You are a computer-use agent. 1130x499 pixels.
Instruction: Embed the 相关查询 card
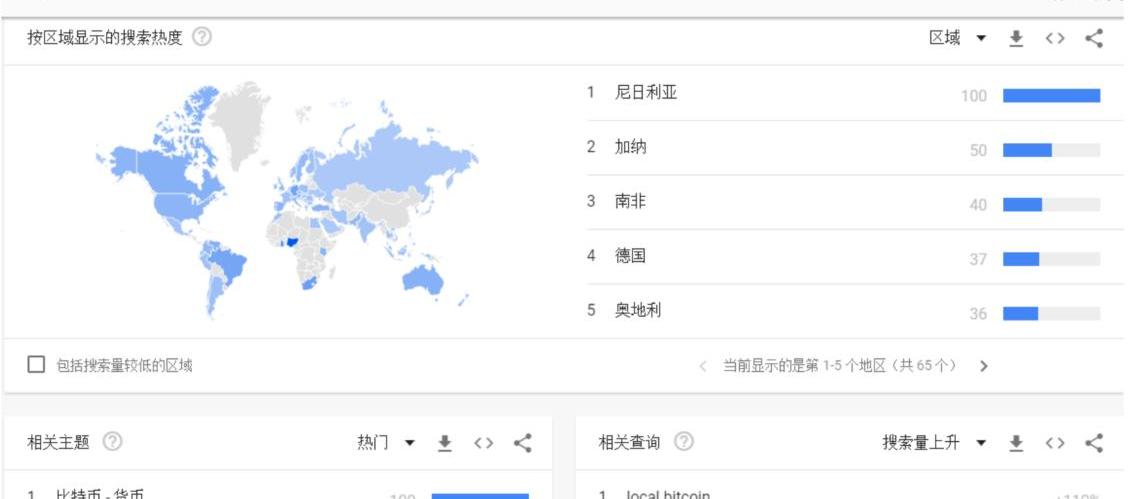pyautogui.click(x=1054, y=442)
